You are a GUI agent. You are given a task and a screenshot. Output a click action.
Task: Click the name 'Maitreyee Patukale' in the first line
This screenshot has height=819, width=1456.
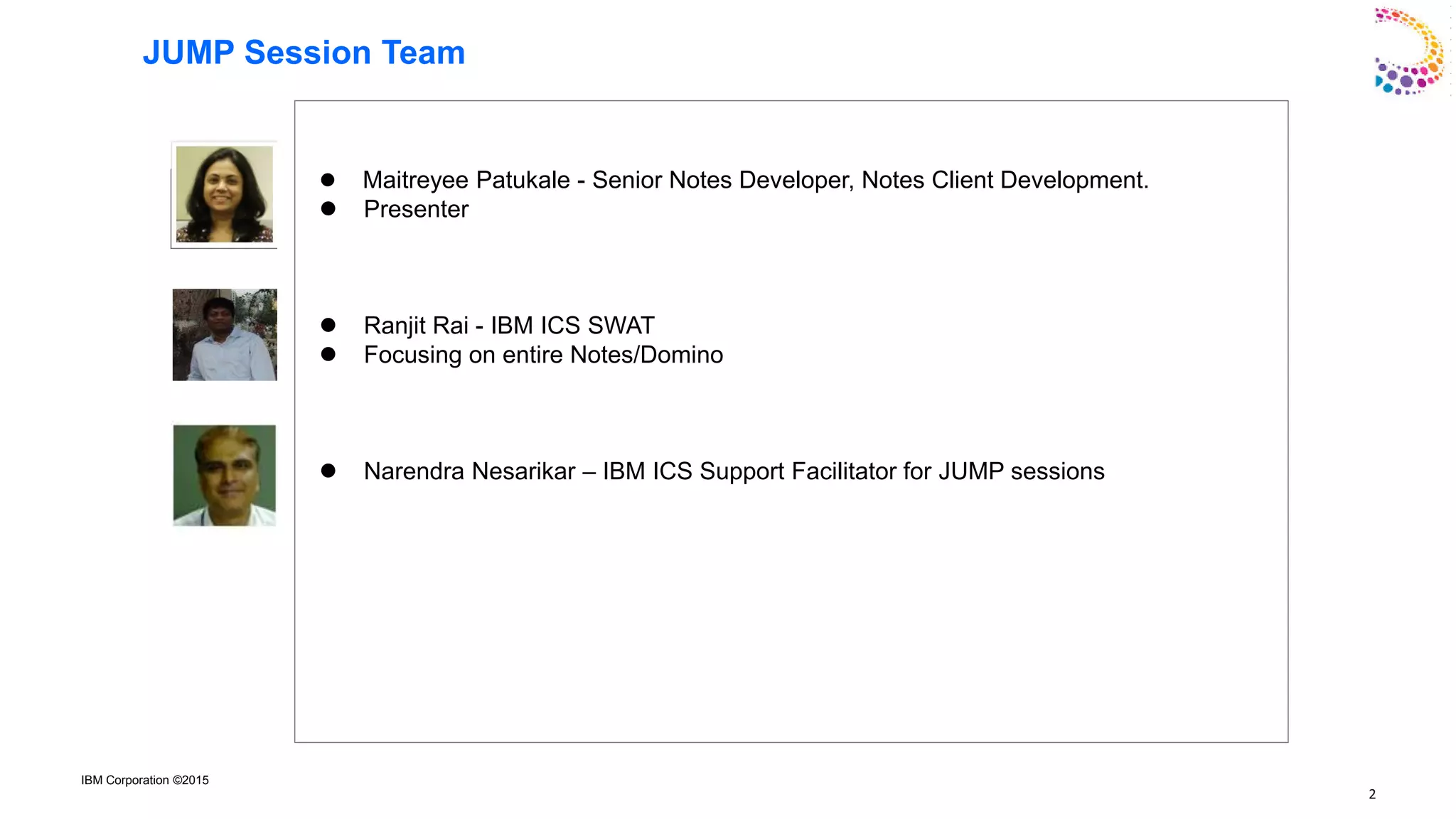(466, 180)
